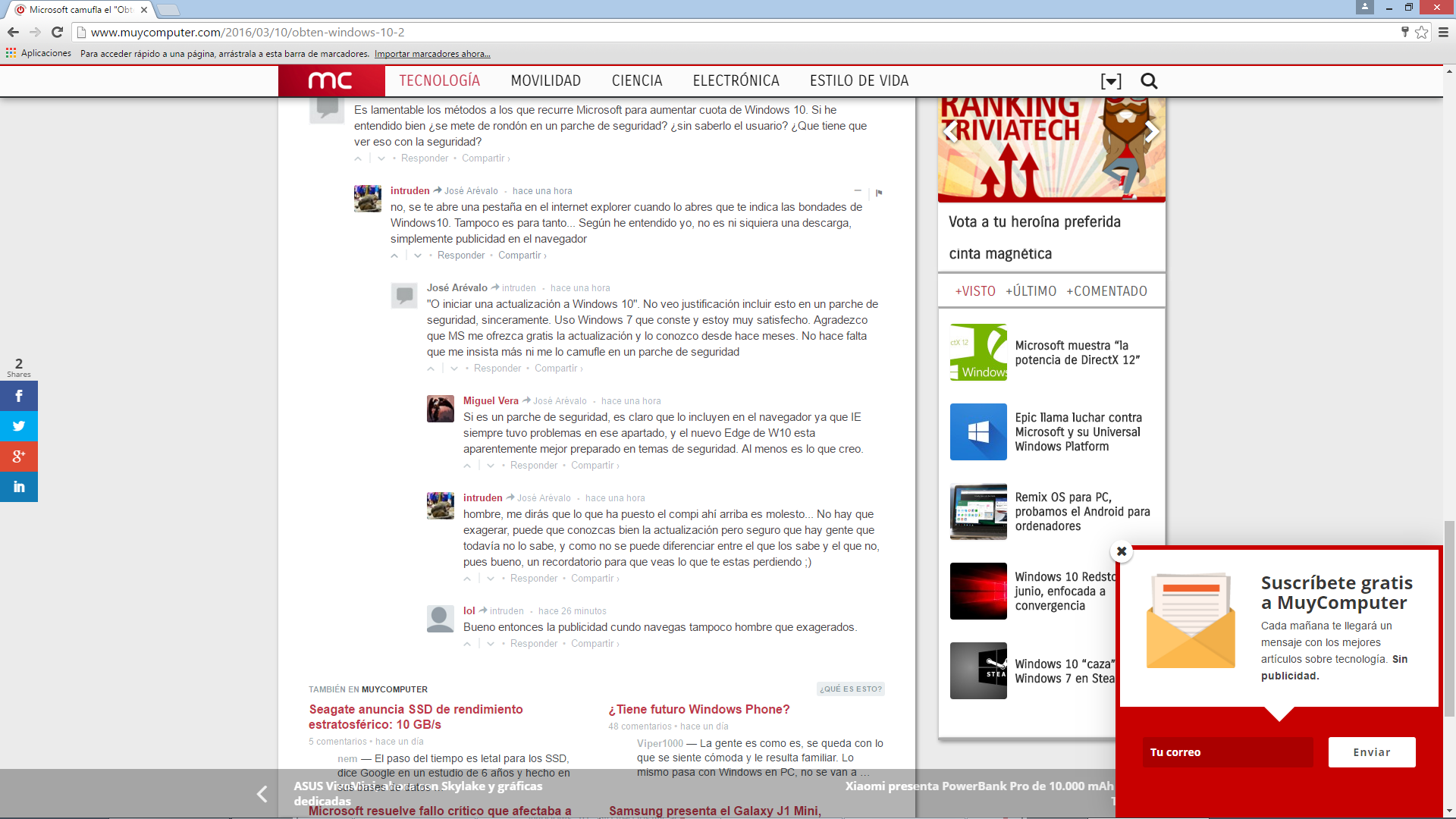Open the Chrome hamburger menu
This screenshot has width=1456, height=819.
(x=1443, y=33)
